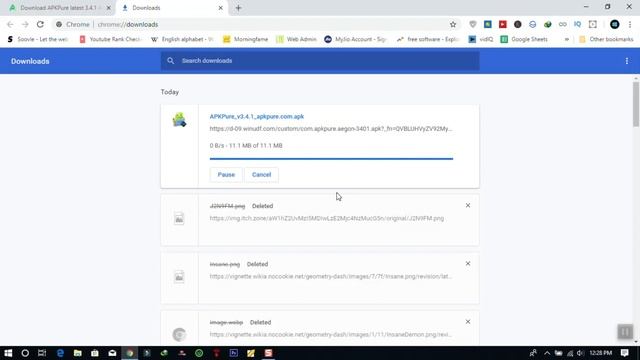Close the Downloads tab
The height and width of the screenshot is (360, 640).
(x=220, y=8)
